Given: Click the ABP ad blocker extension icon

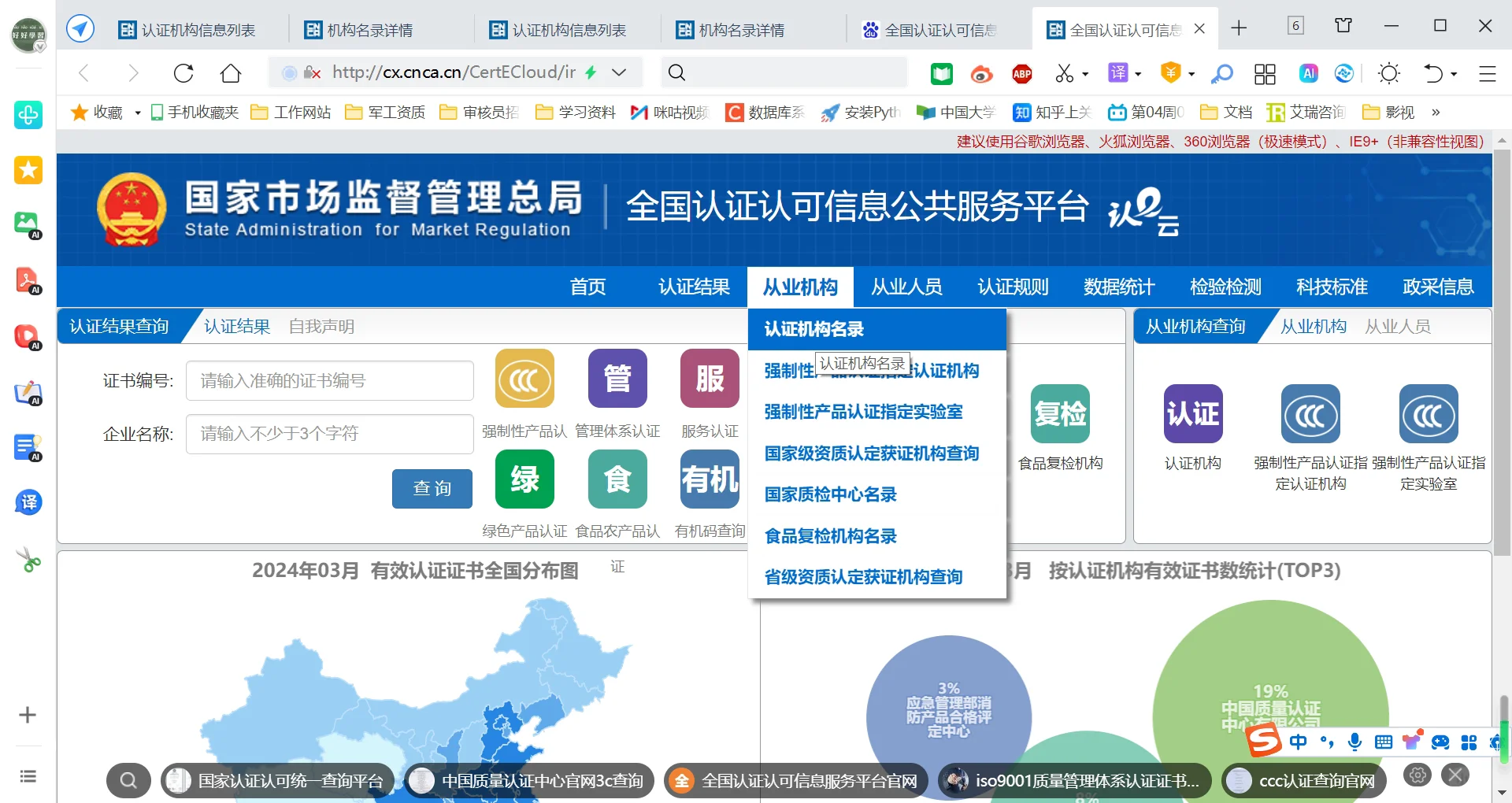Looking at the screenshot, I should point(1022,74).
